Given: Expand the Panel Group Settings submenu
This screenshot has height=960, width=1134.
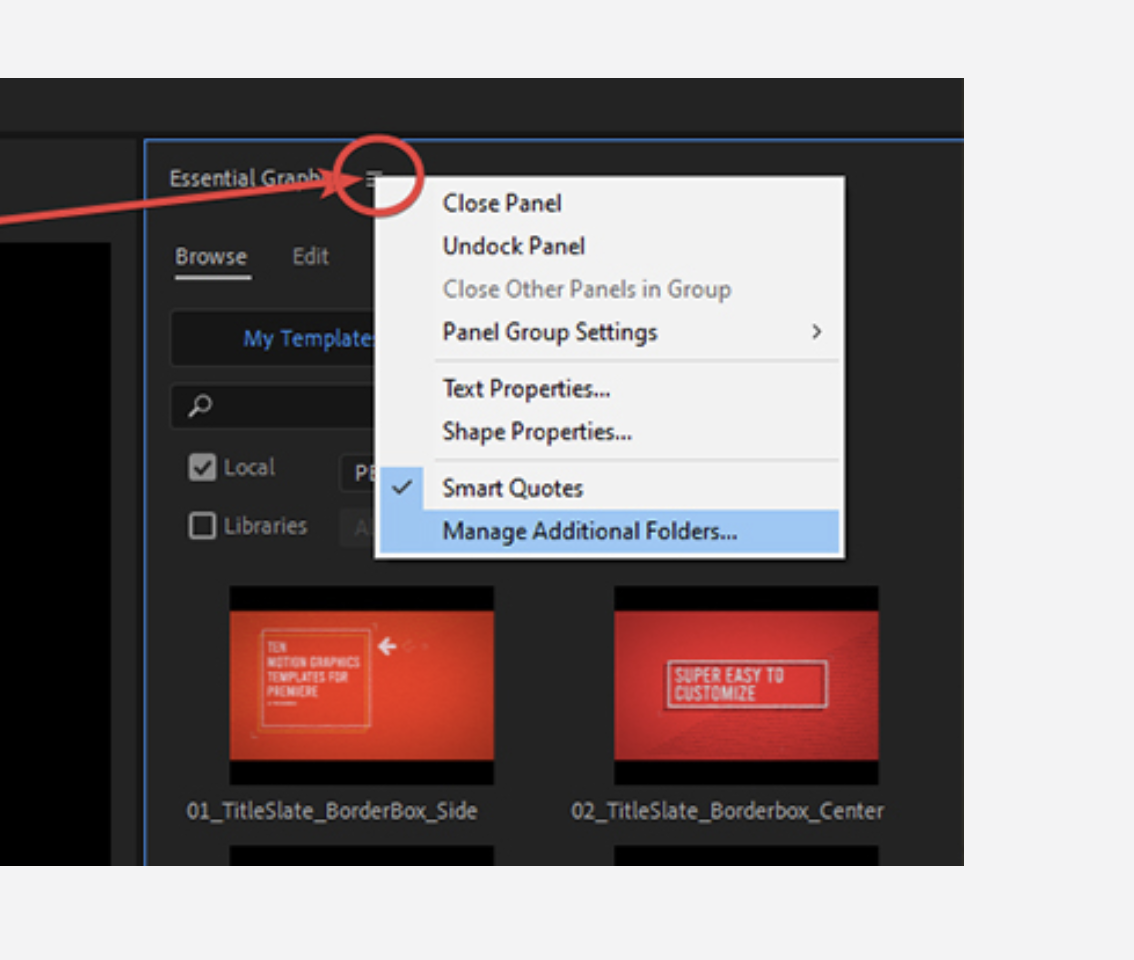Looking at the screenshot, I should [551, 331].
